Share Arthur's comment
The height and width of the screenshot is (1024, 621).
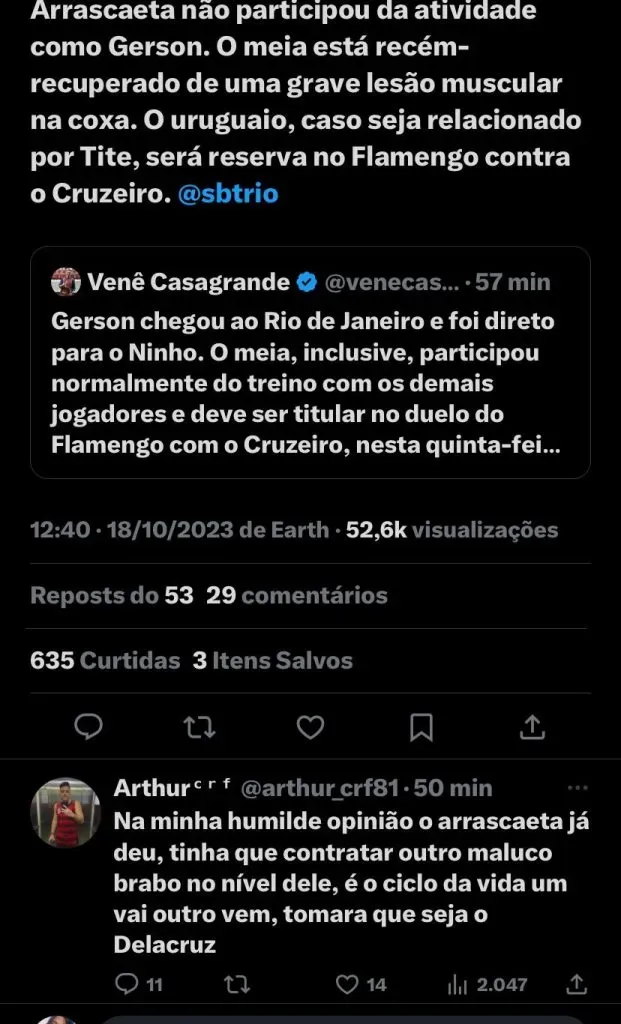pos(578,984)
